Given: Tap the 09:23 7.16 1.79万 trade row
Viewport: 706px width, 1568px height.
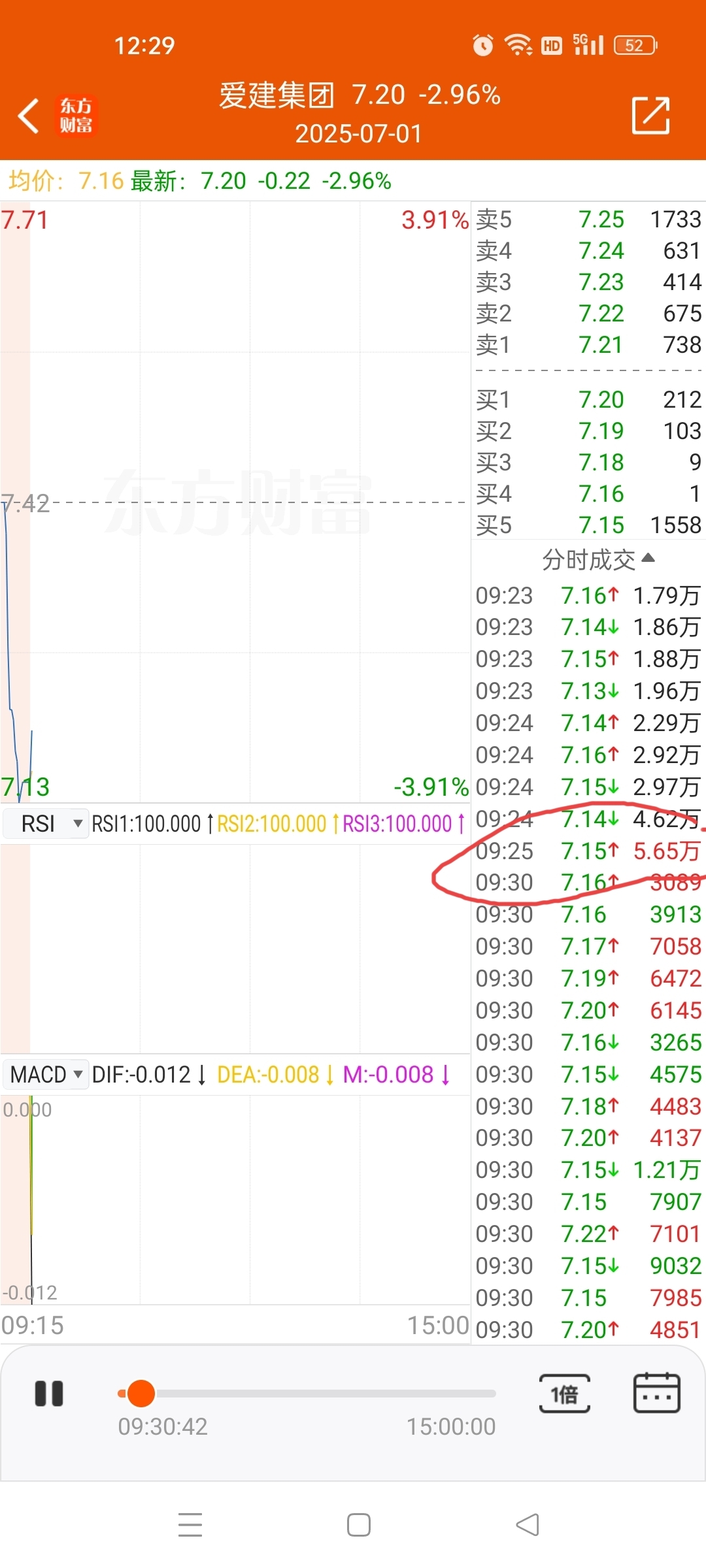Looking at the screenshot, I should [588, 596].
